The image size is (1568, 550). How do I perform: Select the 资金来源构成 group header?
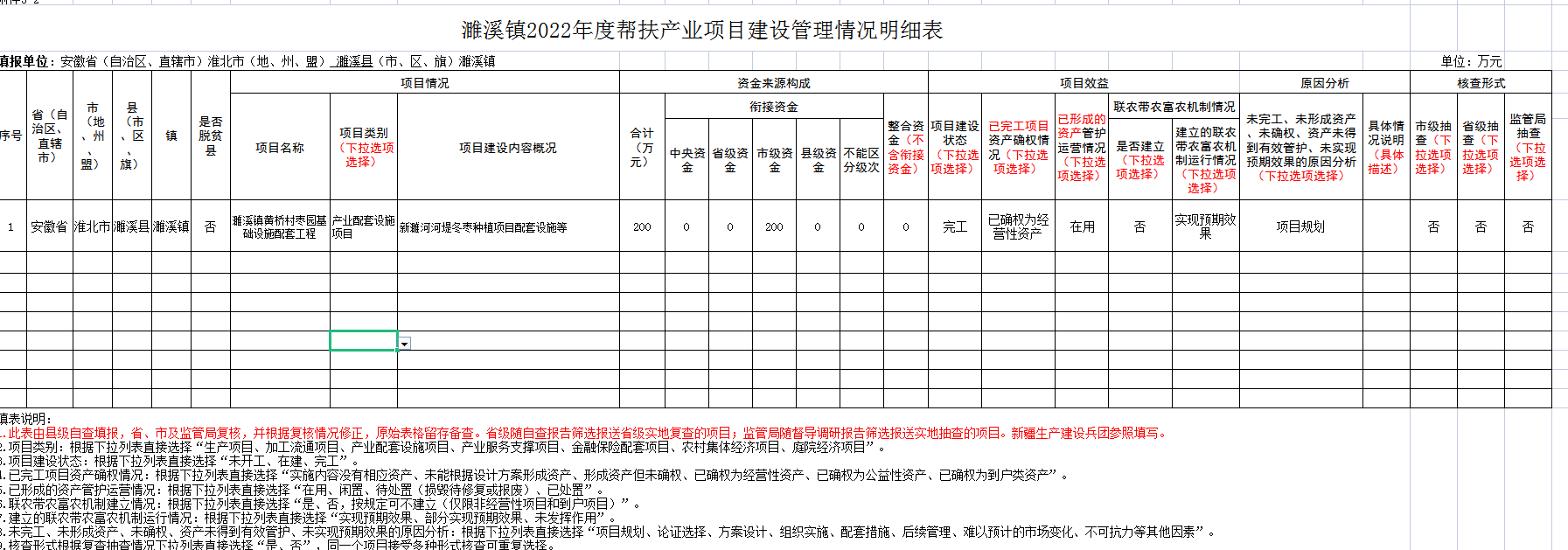click(774, 83)
